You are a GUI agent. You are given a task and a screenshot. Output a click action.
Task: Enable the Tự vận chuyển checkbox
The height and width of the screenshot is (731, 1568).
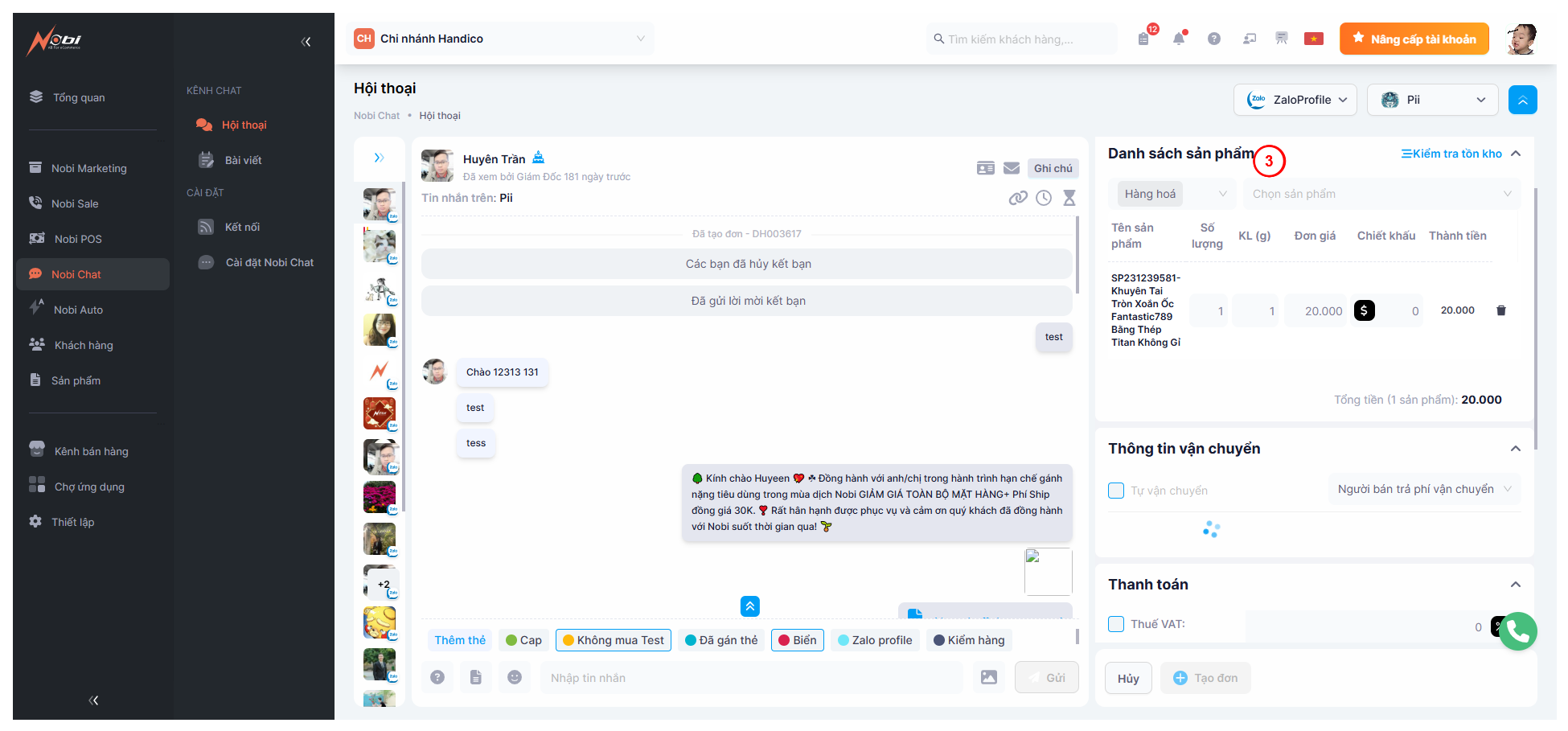[1116, 491]
